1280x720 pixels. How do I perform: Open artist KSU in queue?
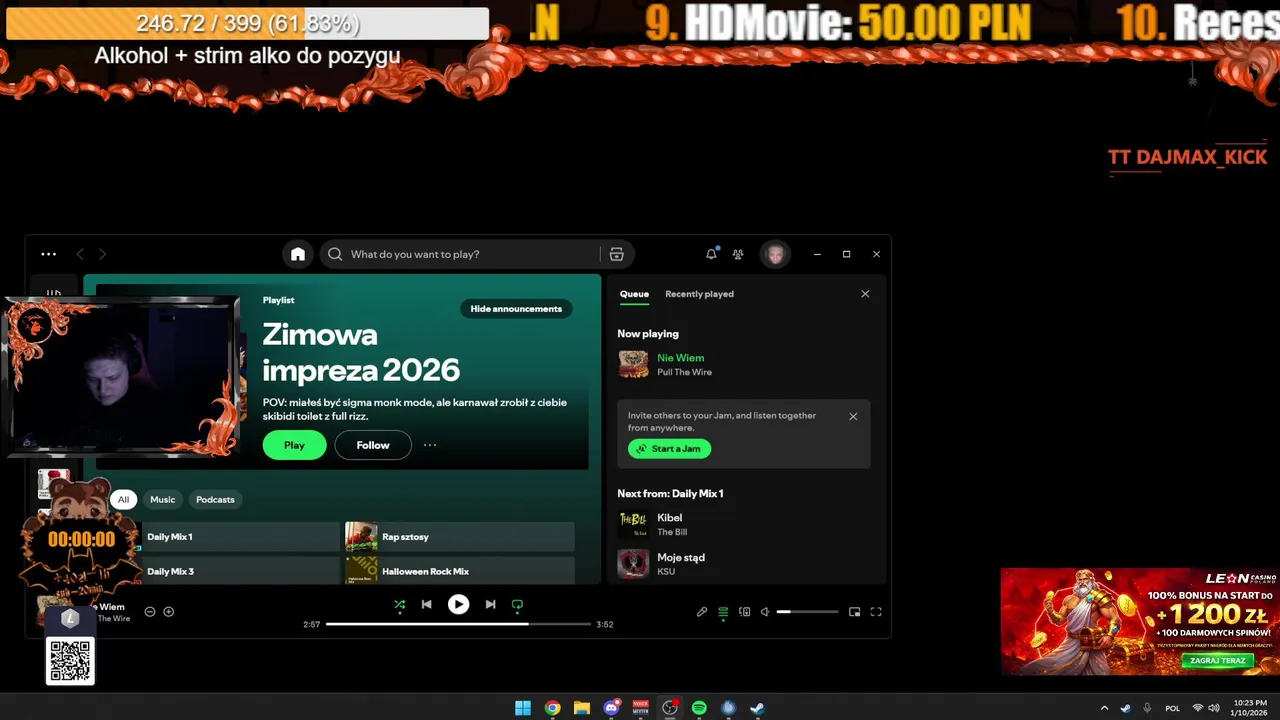coord(665,572)
